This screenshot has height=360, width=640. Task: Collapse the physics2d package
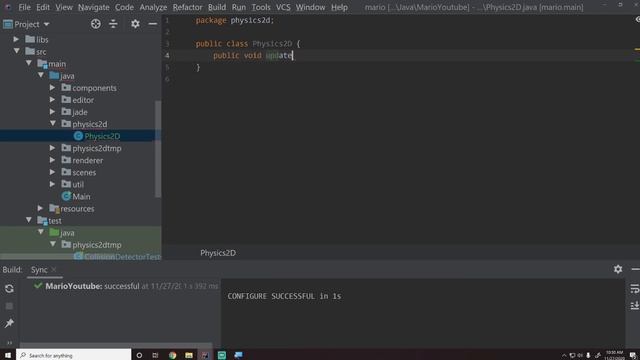[x=53, y=123]
